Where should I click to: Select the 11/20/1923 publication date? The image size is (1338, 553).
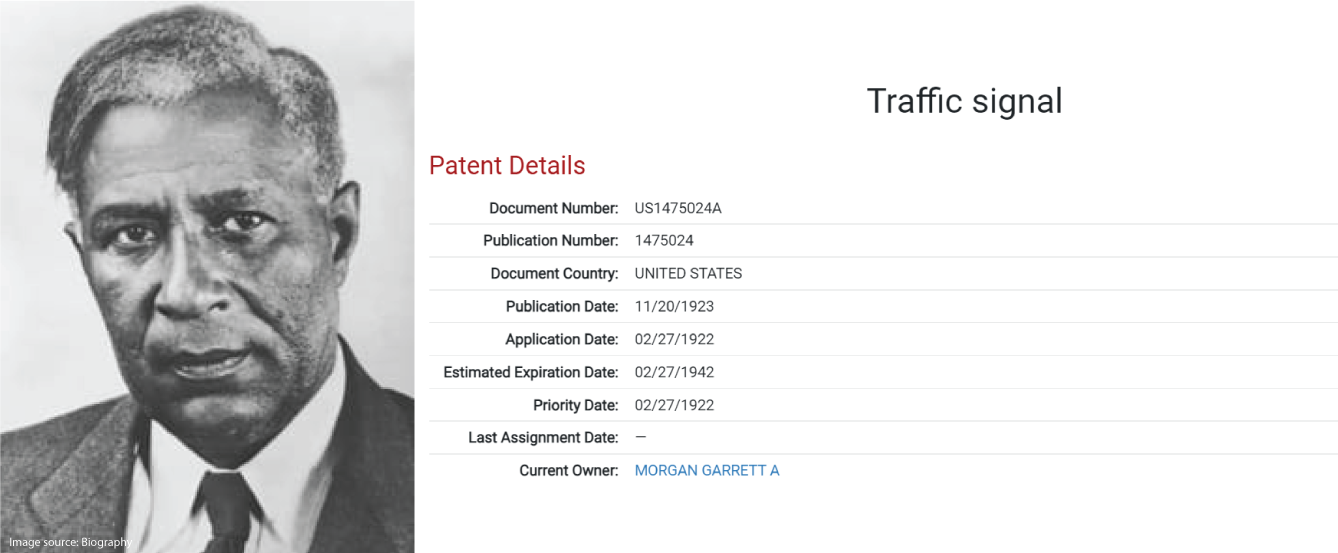674,306
